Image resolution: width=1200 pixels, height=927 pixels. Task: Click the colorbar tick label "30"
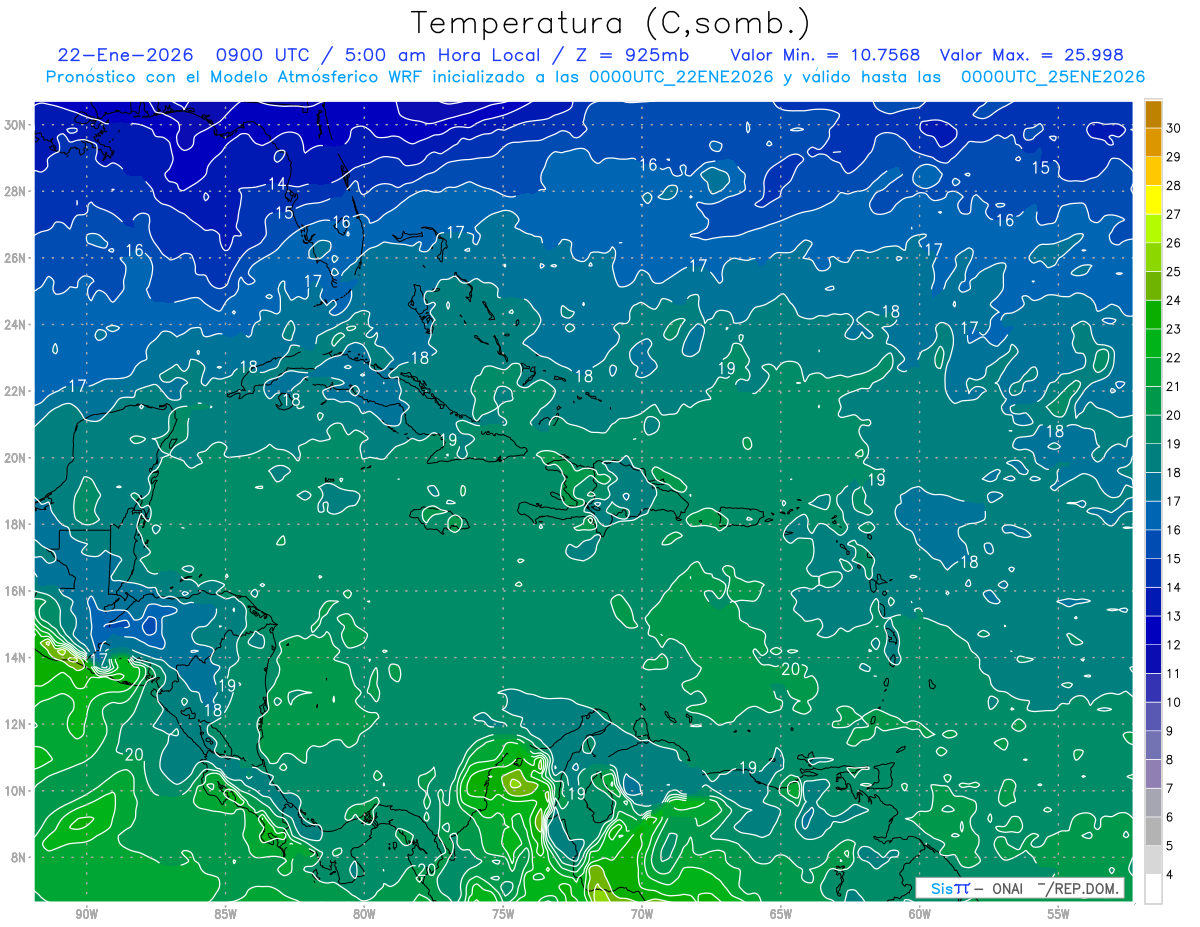tap(1174, 129)
